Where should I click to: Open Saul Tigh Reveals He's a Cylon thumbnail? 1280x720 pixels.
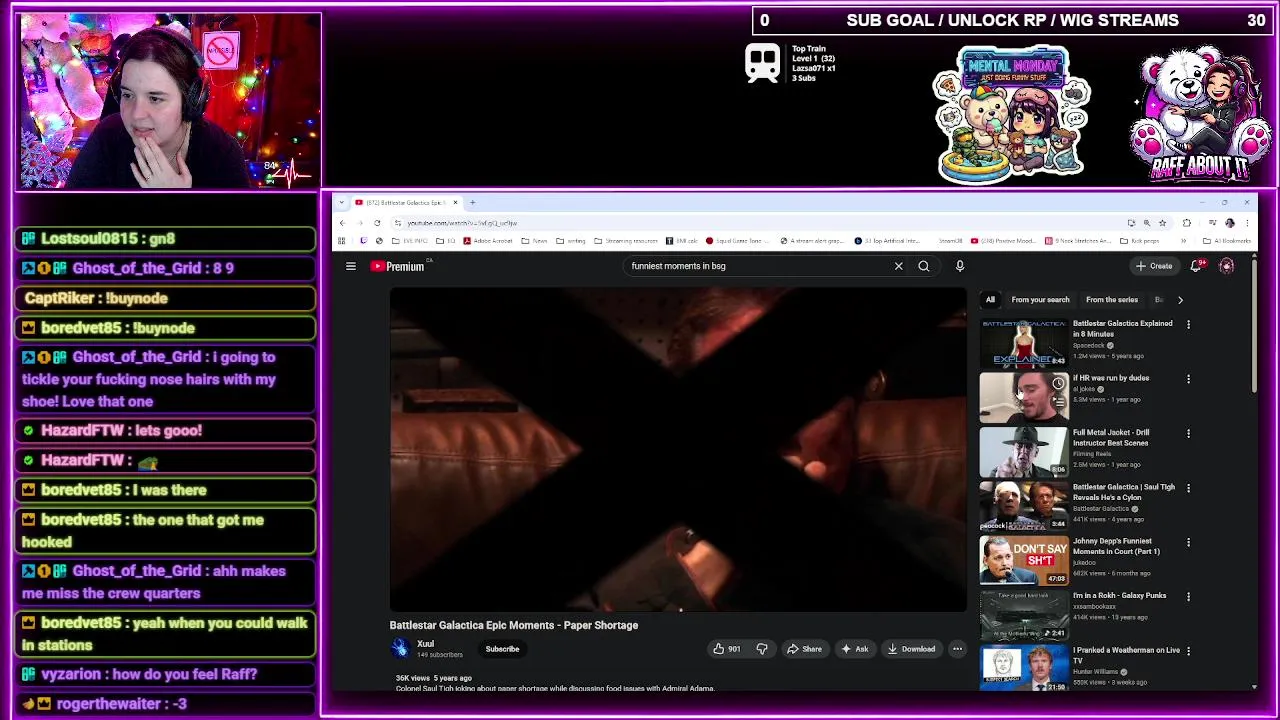point(1024,505)
